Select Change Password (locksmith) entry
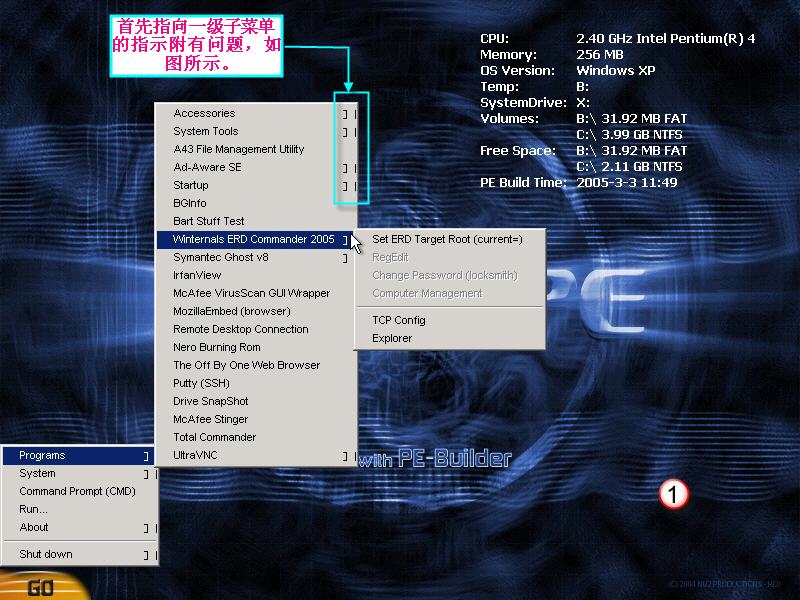The height and width of the screenshot is (600, 800). tap(449, 276)
